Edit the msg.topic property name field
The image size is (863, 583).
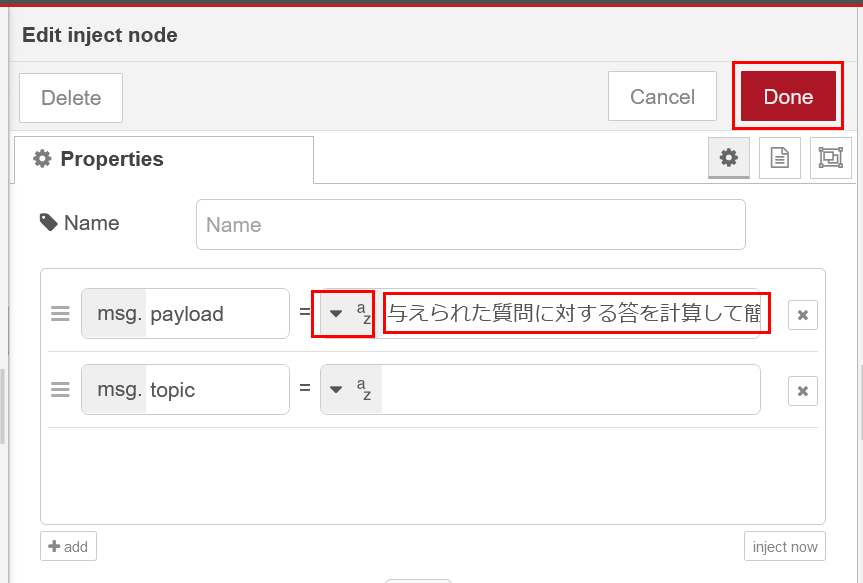pos(217,390)
